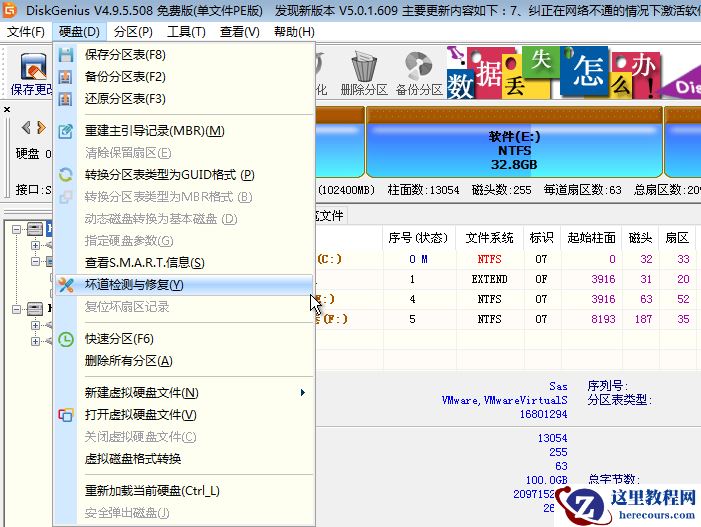
Task: Select 保存分区表(F8) menu entry
Action: coord(184,55)
